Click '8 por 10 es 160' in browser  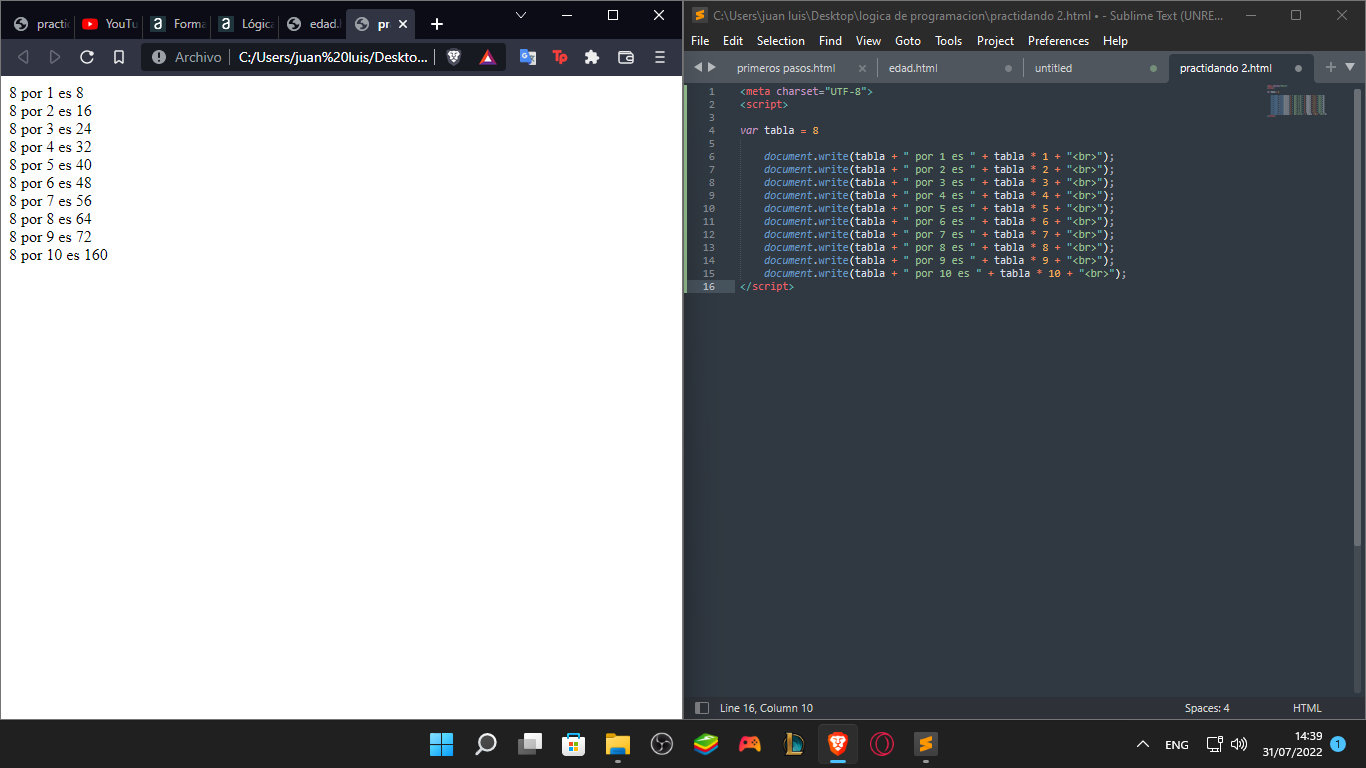click(58, 255)
